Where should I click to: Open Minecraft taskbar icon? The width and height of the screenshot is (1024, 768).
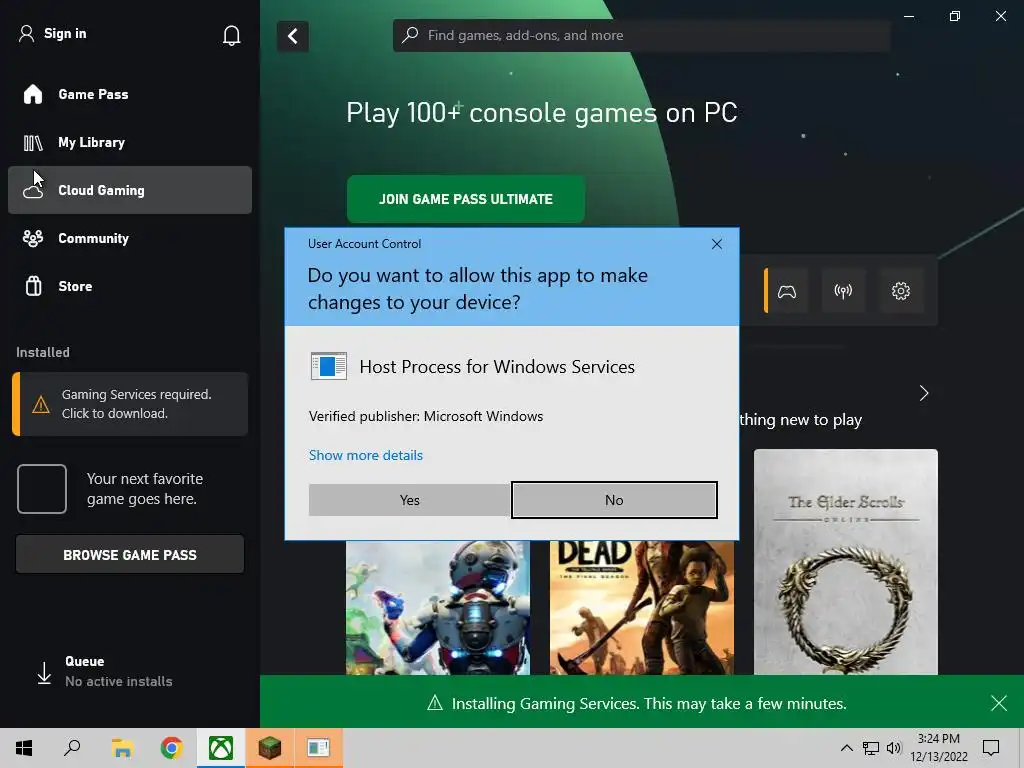tap(269, 748)
